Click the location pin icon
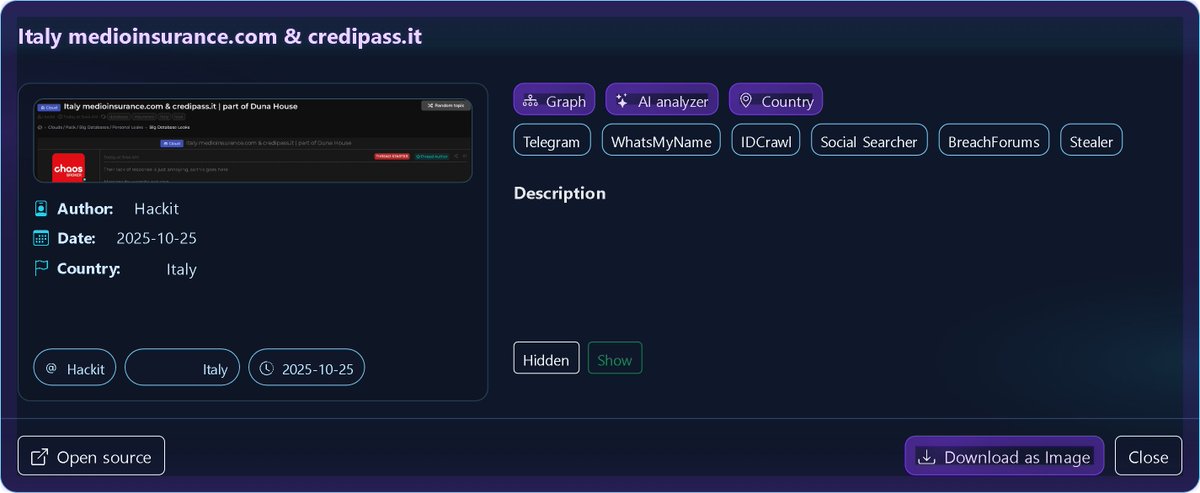The image size is (1200, 493). click(x=745, y=101)
